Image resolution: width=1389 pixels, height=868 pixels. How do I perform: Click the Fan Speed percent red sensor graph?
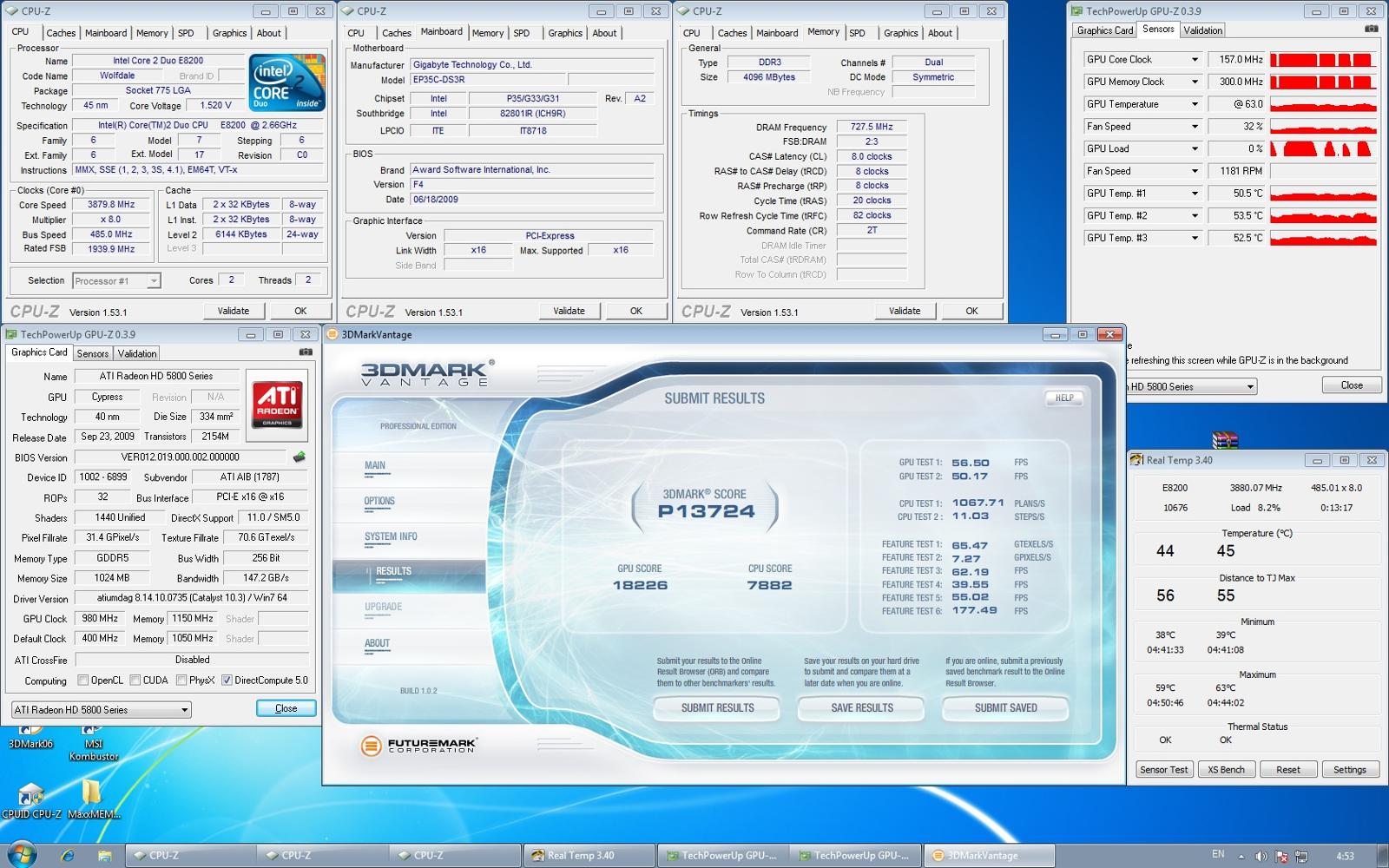pyautogui.click(x=1324, y=127)
